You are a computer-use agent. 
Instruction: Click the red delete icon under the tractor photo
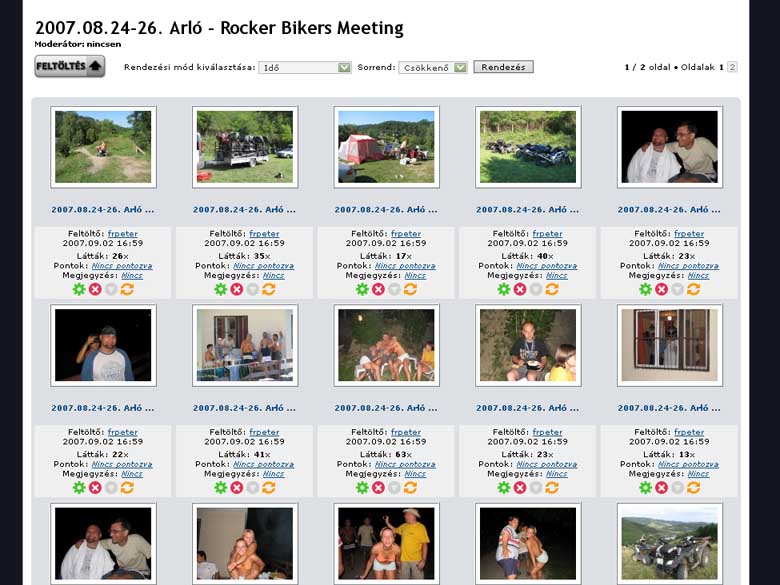click(x=237, y=289)
